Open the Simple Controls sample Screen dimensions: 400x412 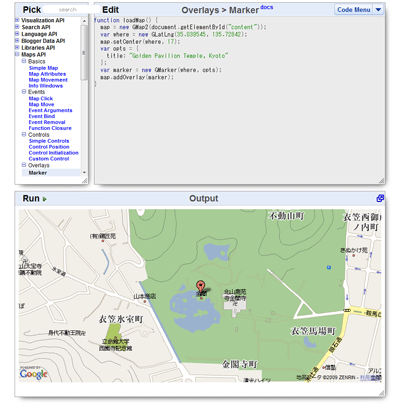pos(49,141)
